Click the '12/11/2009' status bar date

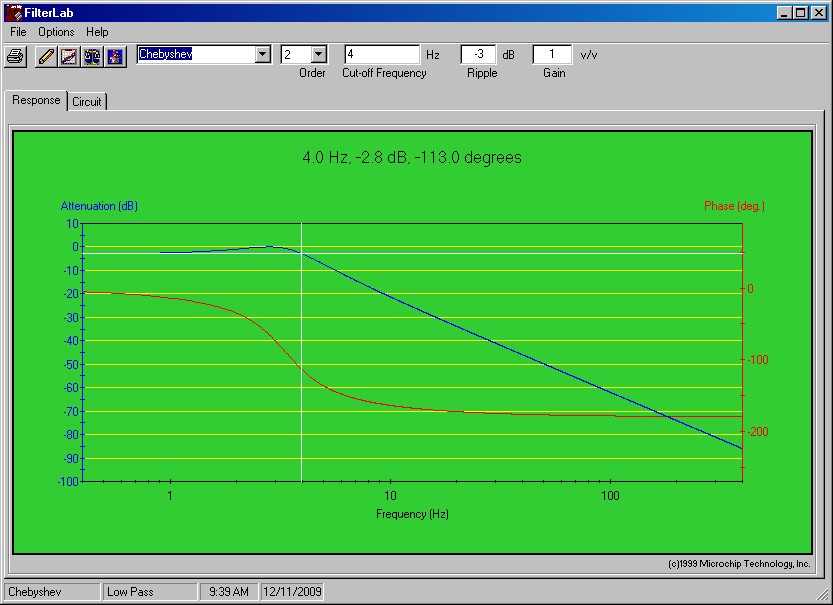tap(292, 592)
